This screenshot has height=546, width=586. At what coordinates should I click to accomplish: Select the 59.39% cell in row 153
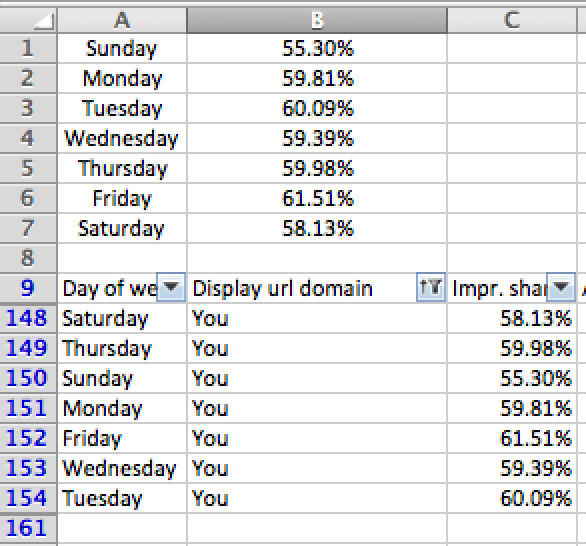click(512, 468)
